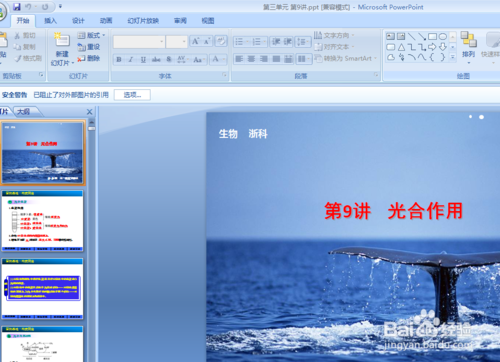Click the Decrease Indent icon
The height and width of the screenshot is (362, 500).
click(x=276, y=42)
